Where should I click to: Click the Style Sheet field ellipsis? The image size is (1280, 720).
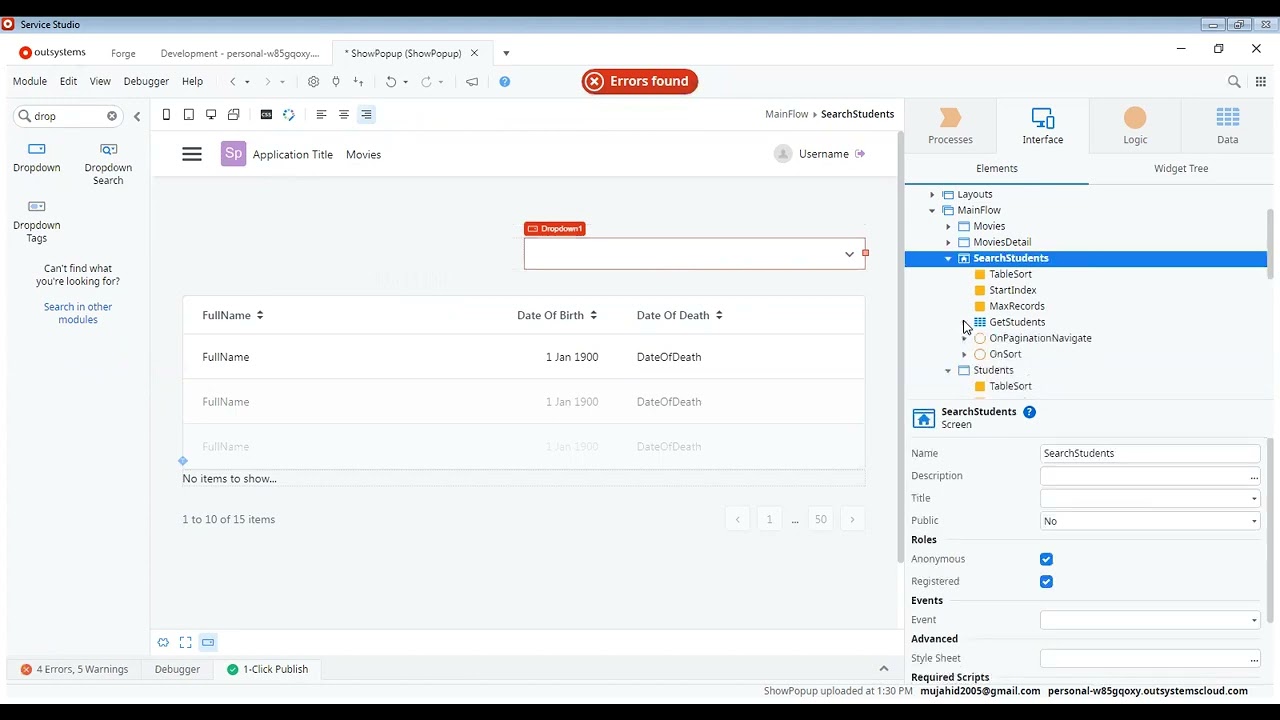tap(1254, 659)
